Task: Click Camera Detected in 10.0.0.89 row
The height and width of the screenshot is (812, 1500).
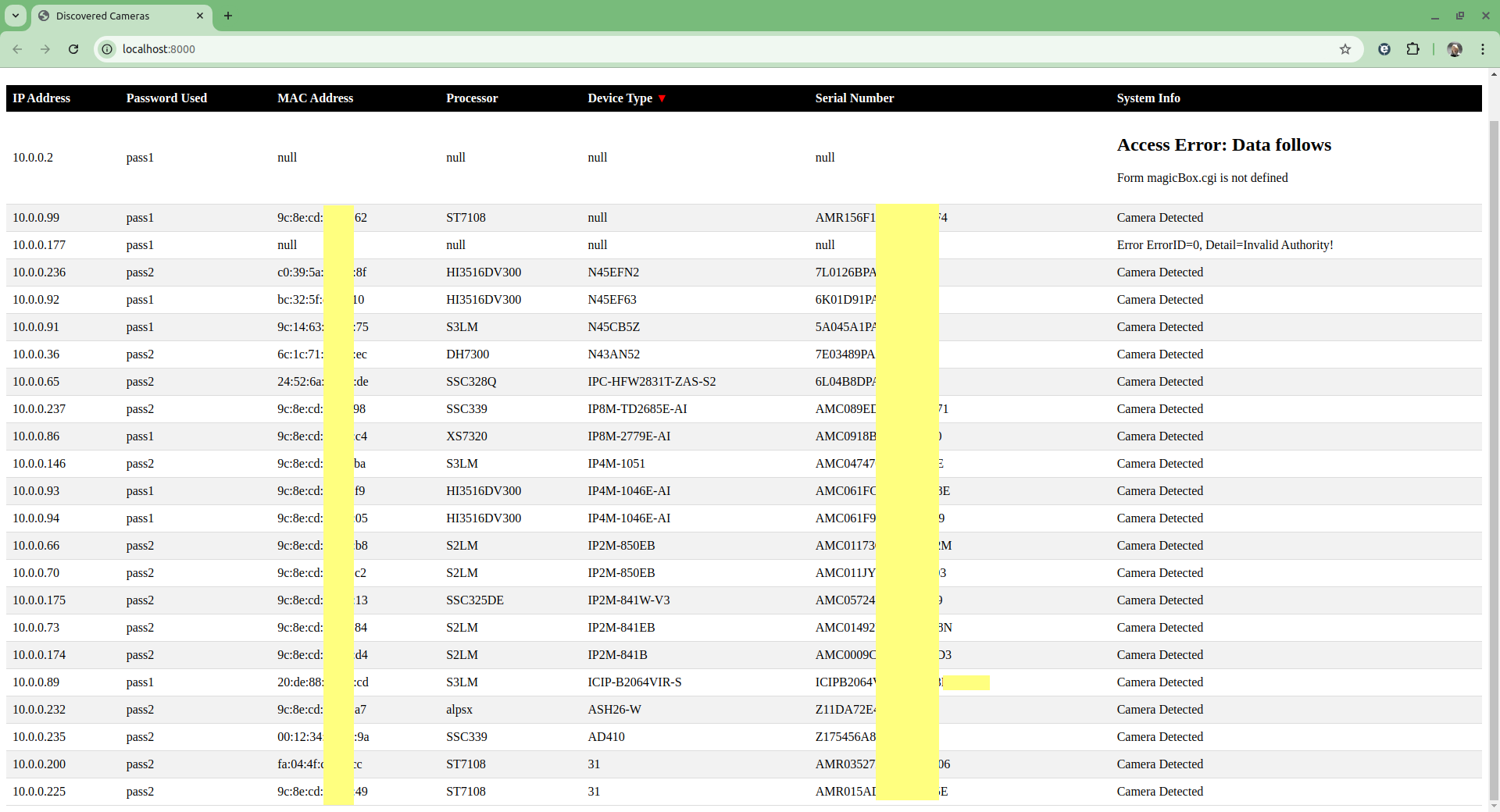Action: click(1159, 682)
